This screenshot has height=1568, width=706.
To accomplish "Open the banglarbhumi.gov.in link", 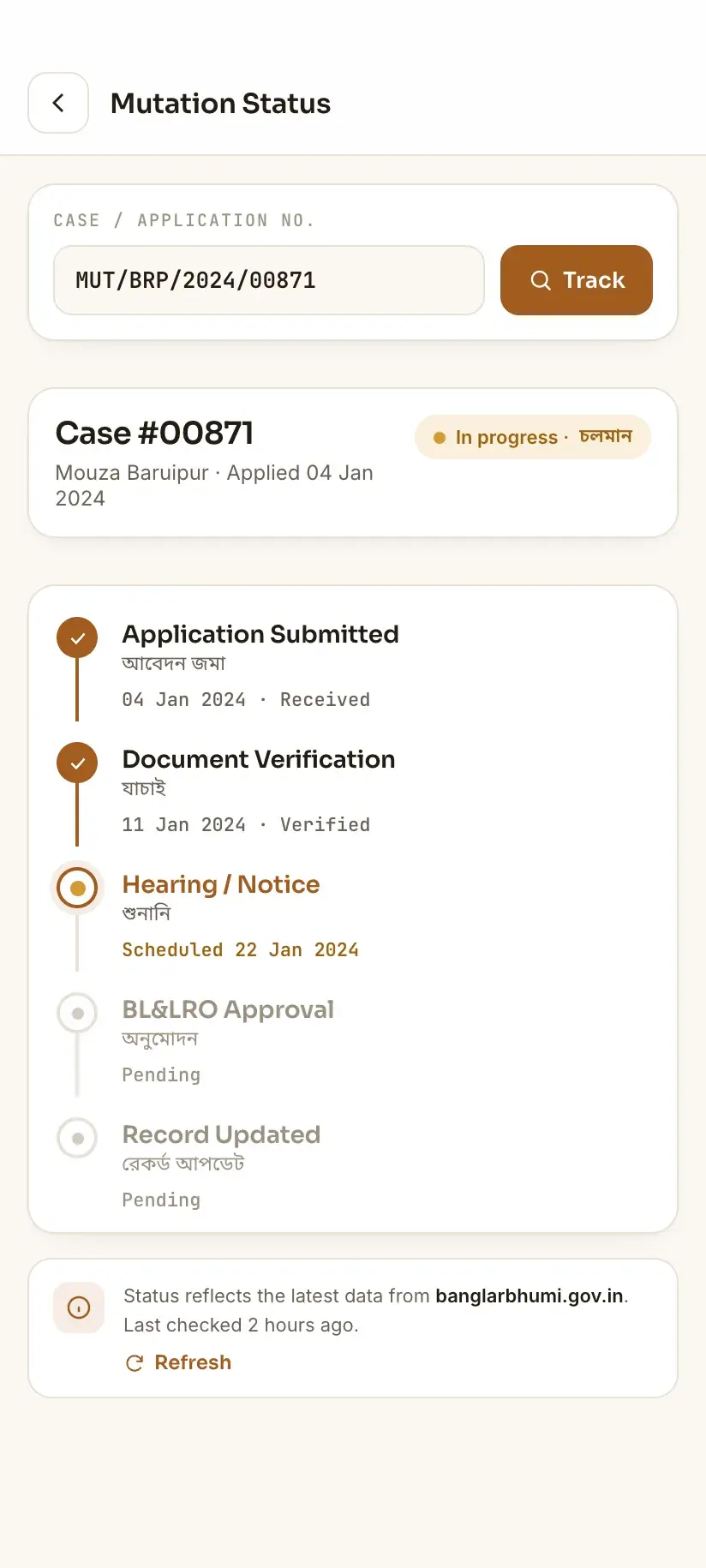I will [x=529, y=1296].
